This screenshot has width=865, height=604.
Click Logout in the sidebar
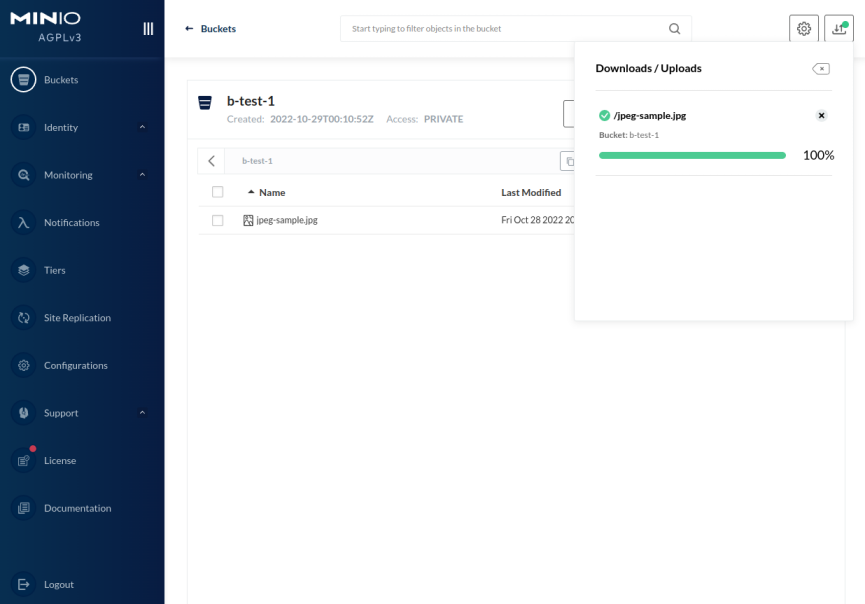click(x=58, y=584)
